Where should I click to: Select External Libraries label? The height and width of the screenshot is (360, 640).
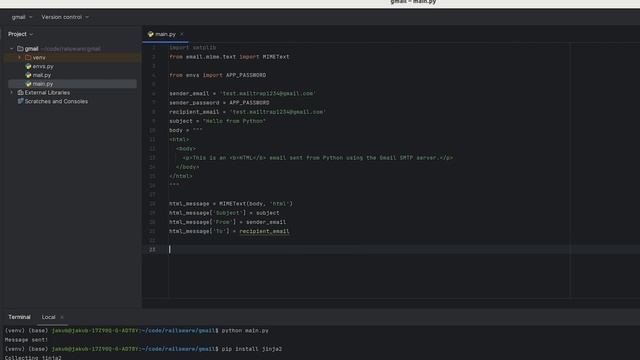tap(47, 93)
